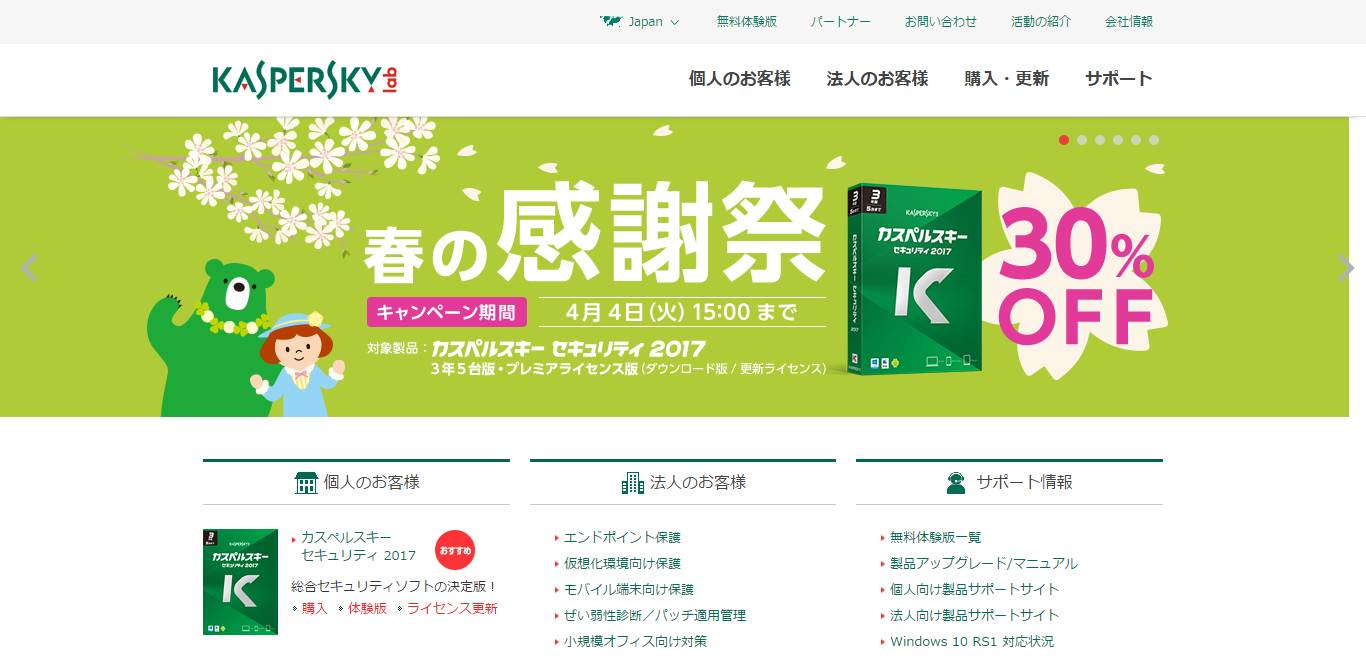Click the Kaspersky Security 2017 product box thumbnail
The image size is (1366, 662).
[240, 582]
